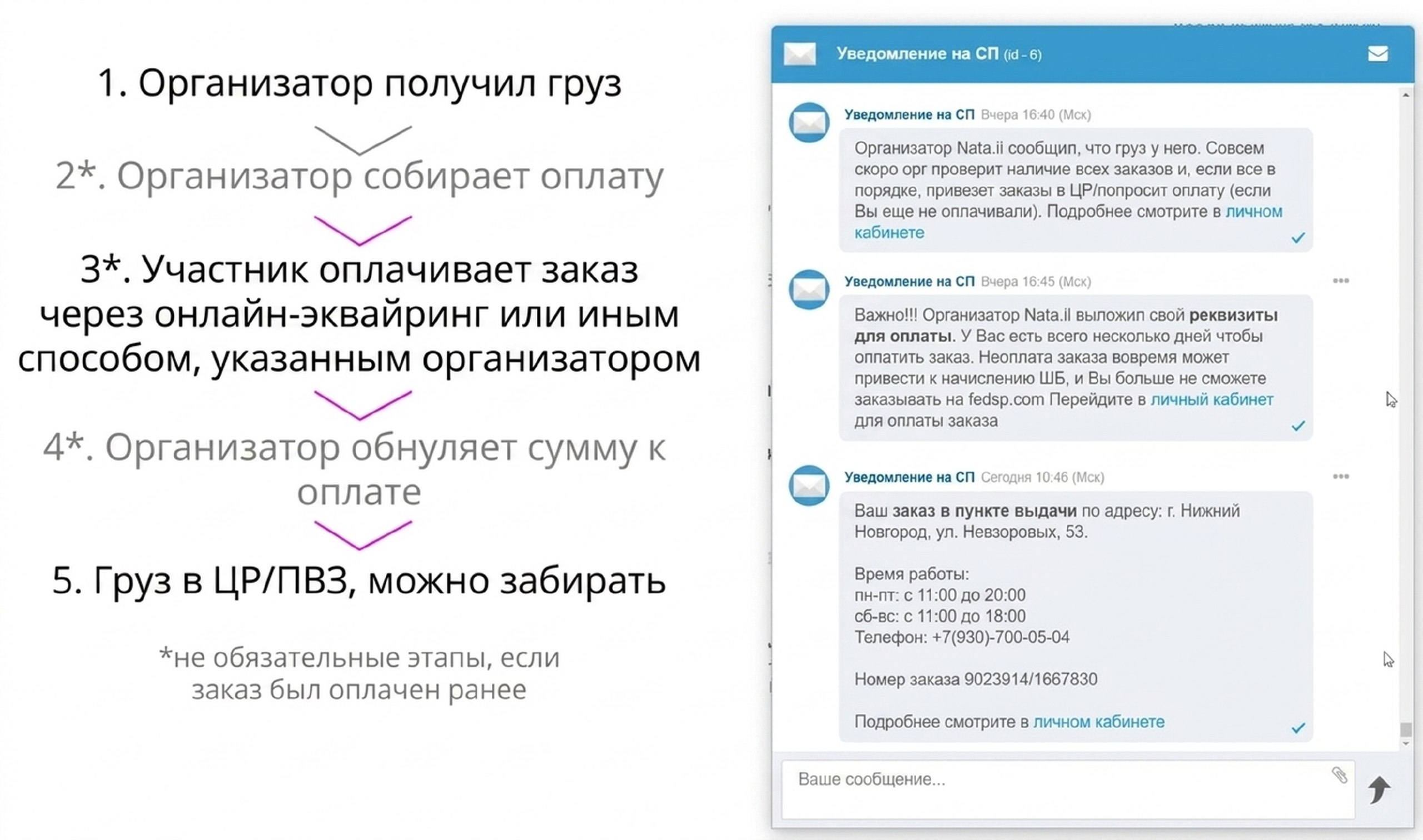The image size is (1423, 840).
Task: Send the message with the arrow button
Action: click(x=1379, y=789)
